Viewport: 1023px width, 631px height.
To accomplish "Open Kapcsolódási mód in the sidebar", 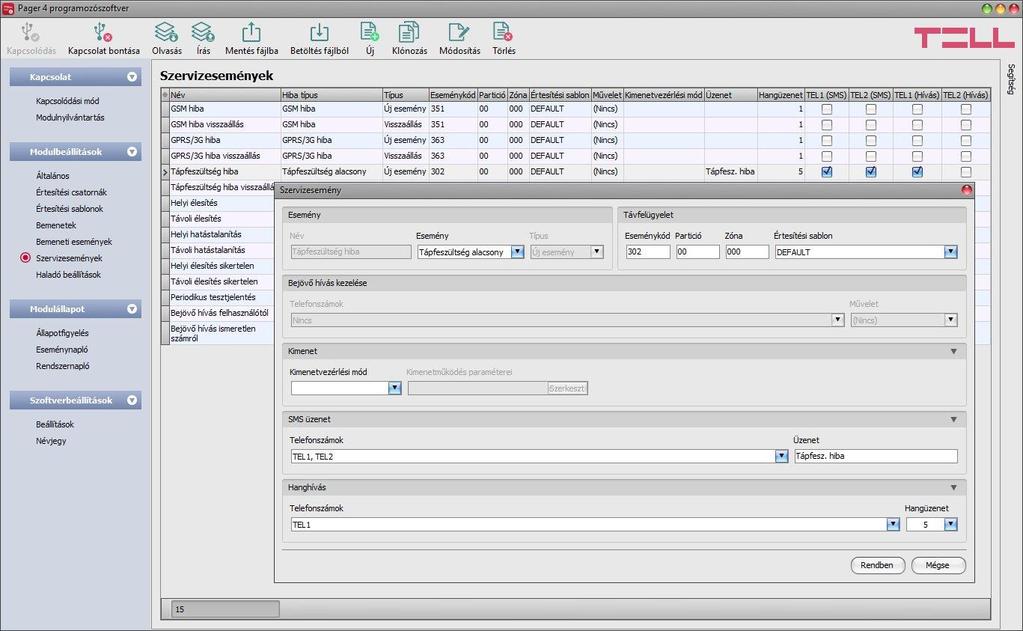I will 67,101.
